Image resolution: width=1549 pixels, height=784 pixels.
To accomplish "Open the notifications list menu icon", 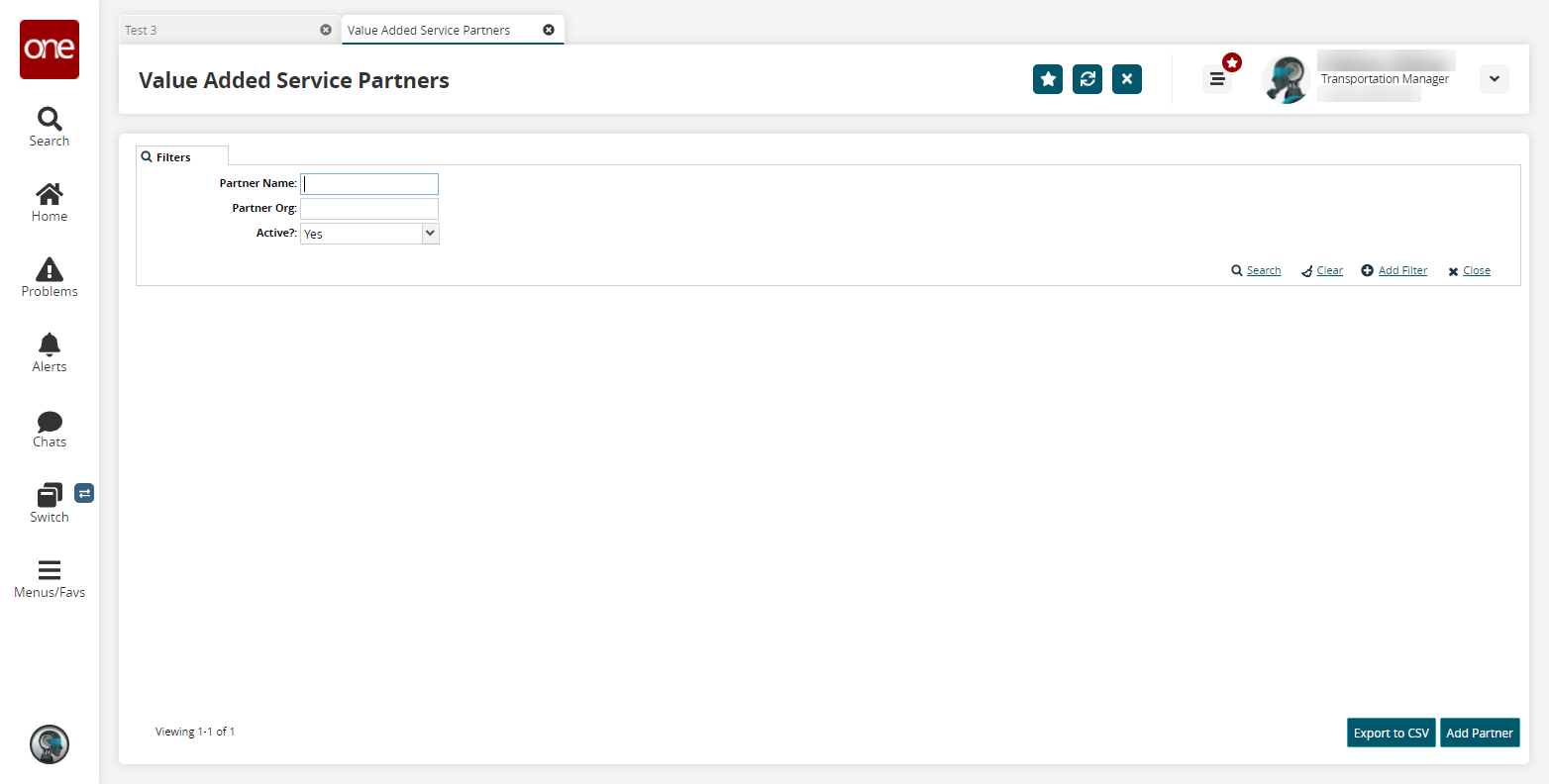I will (1217, 79).
